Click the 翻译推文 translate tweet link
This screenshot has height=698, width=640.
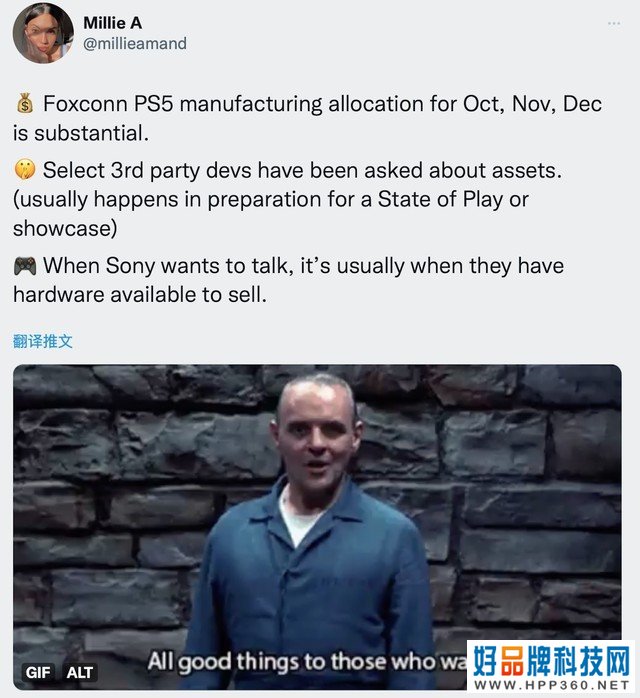43,341
